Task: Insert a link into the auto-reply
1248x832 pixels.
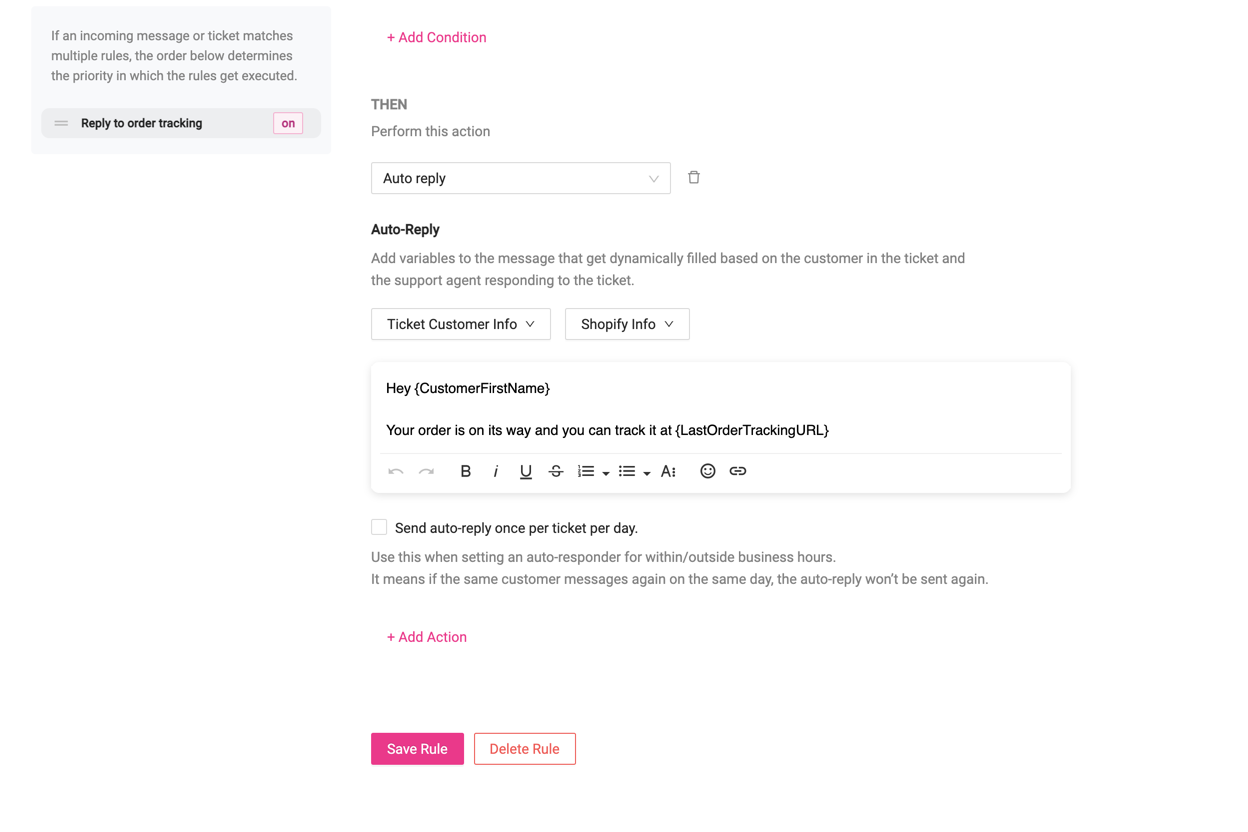Action: pyautogui.click(x=738, y=471)
